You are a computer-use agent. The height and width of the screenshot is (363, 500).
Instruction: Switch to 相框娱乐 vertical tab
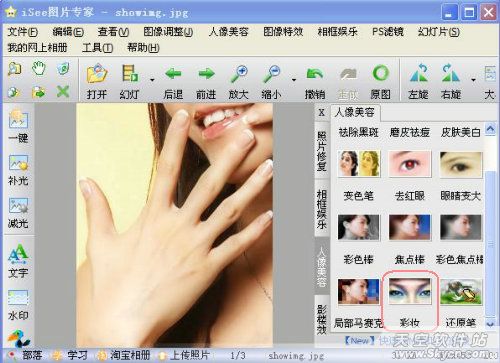322,209
